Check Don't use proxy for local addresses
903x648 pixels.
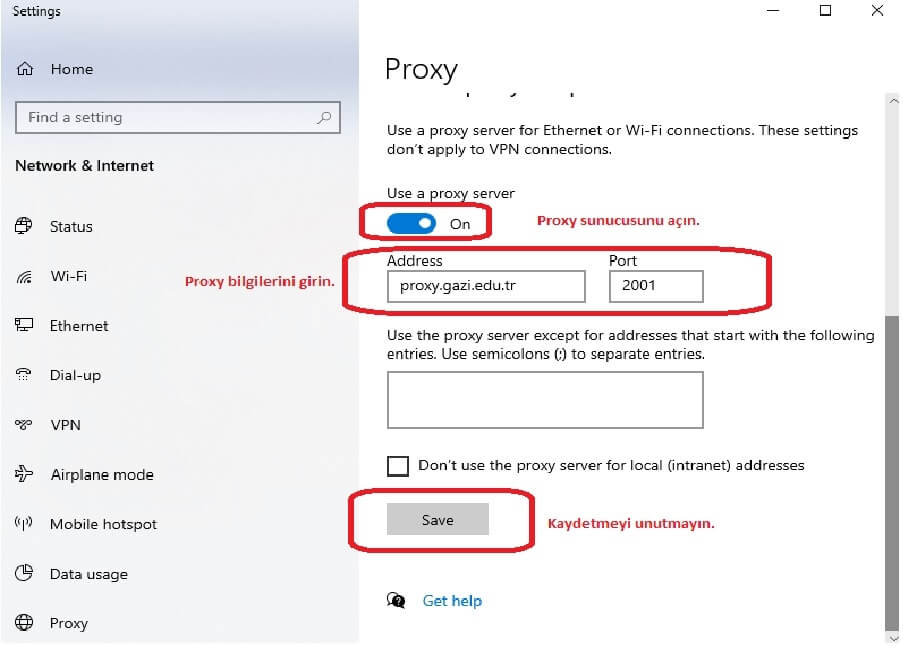(x=397, y=465)
